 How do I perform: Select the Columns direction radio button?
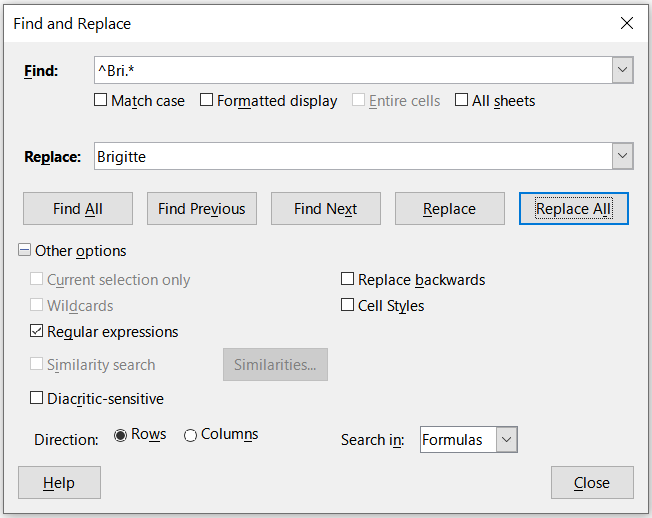click(x=190, y=435)
